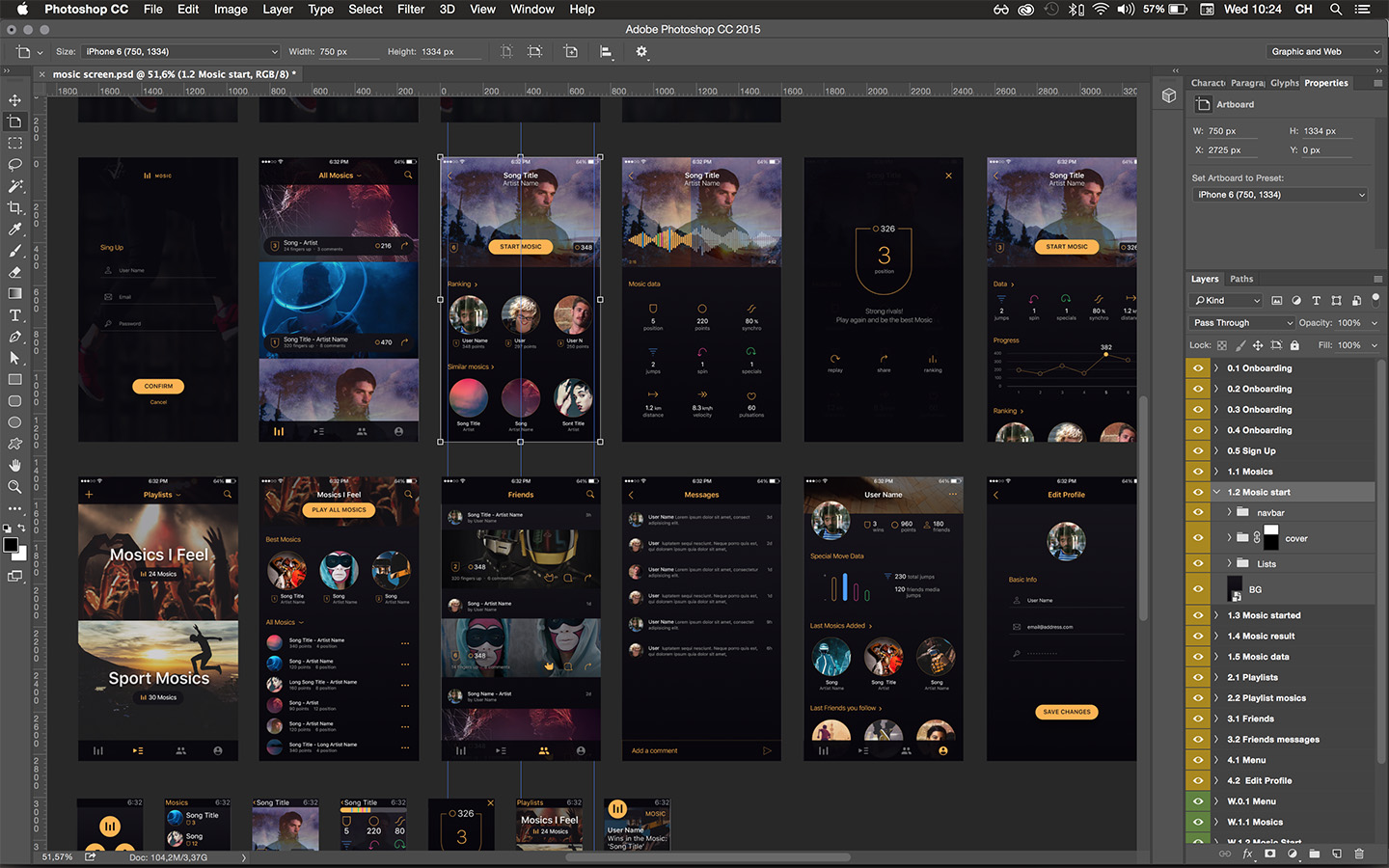This screenshot has height=868, width=1389.
Task: Select the Gradient tool
Action: pyautogui.click(x=14, y=293)
